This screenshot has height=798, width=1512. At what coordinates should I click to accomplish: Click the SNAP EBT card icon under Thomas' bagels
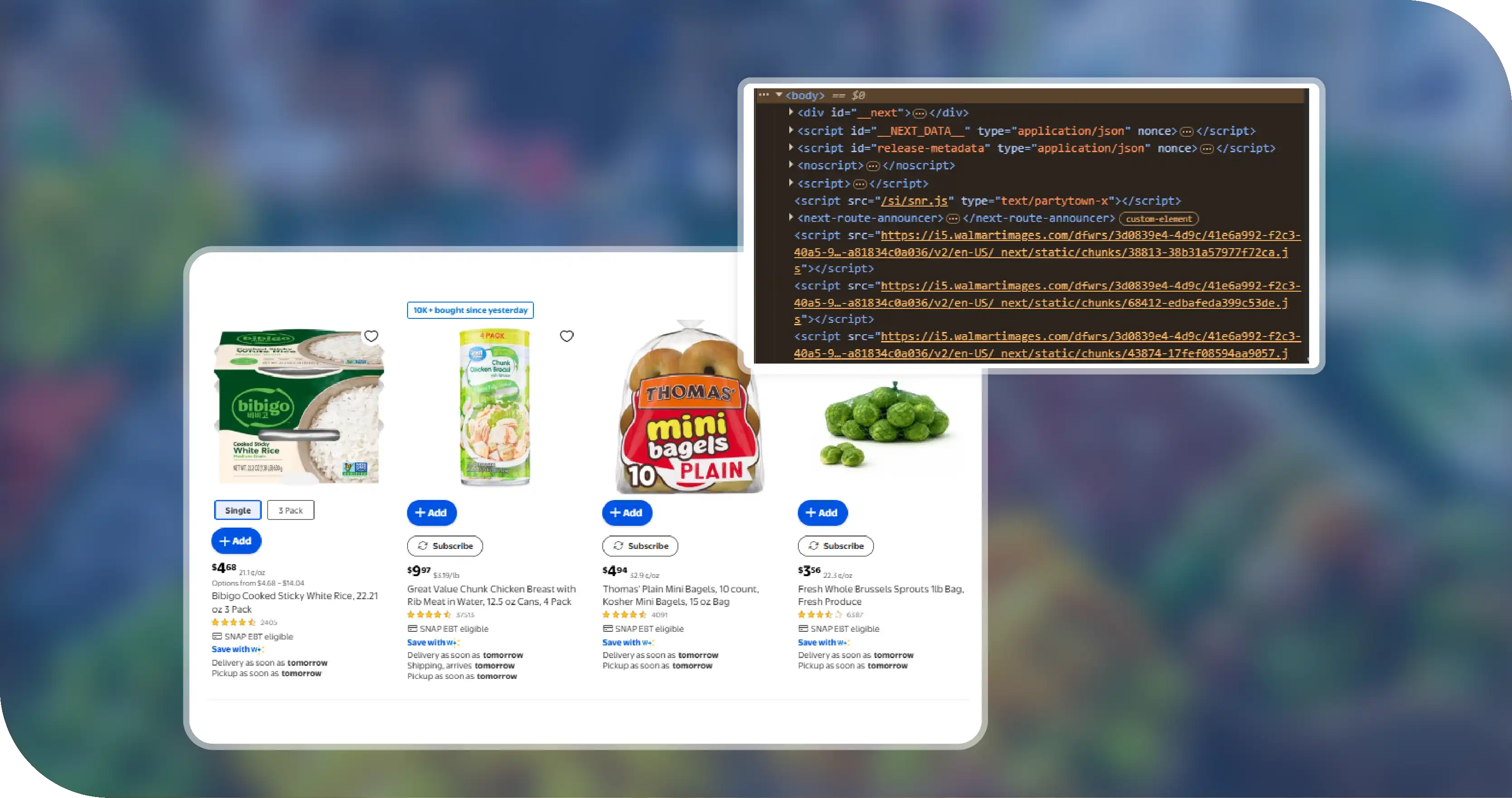(x=608, y=629)
